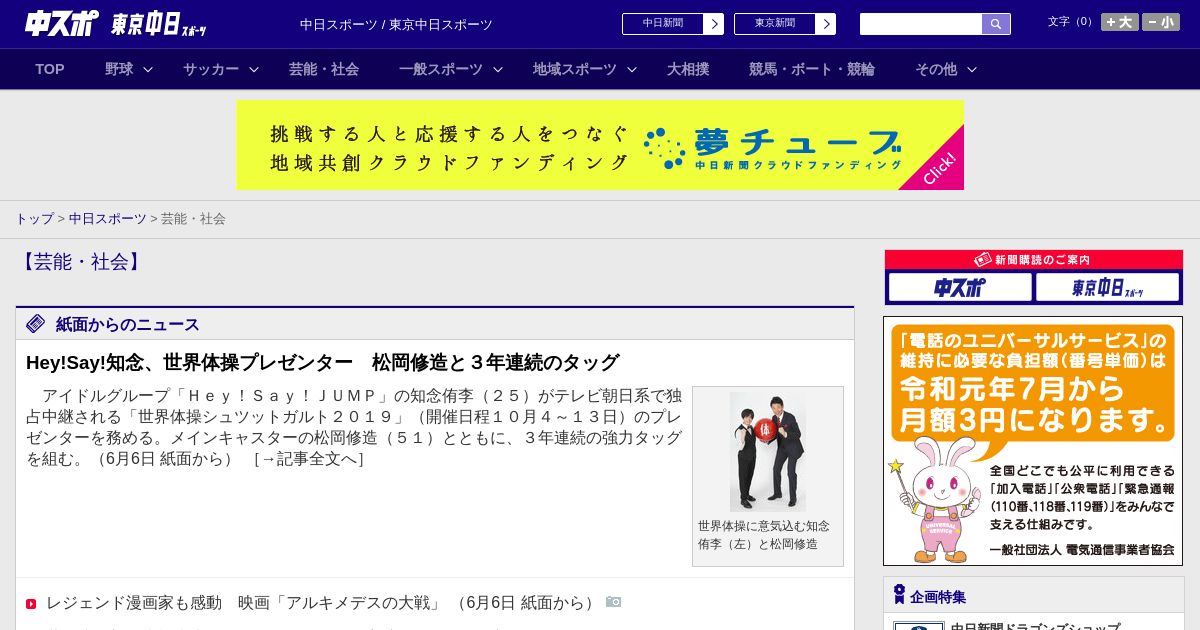Open Hey!Say!知念 世界体操 headline
This screenshot has height=630, width=1200.
point(323,362)
